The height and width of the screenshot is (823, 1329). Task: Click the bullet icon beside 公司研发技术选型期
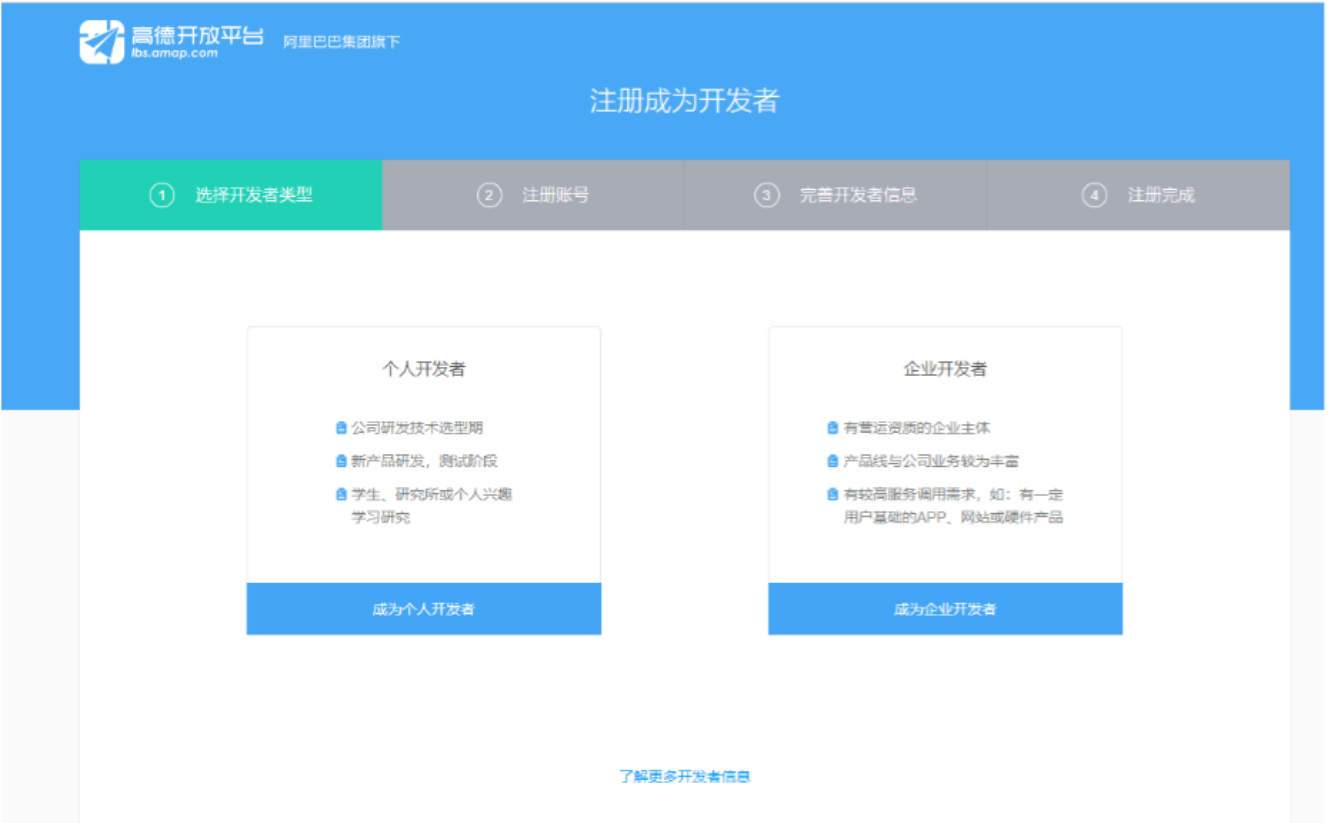click(x=341, y=428)
